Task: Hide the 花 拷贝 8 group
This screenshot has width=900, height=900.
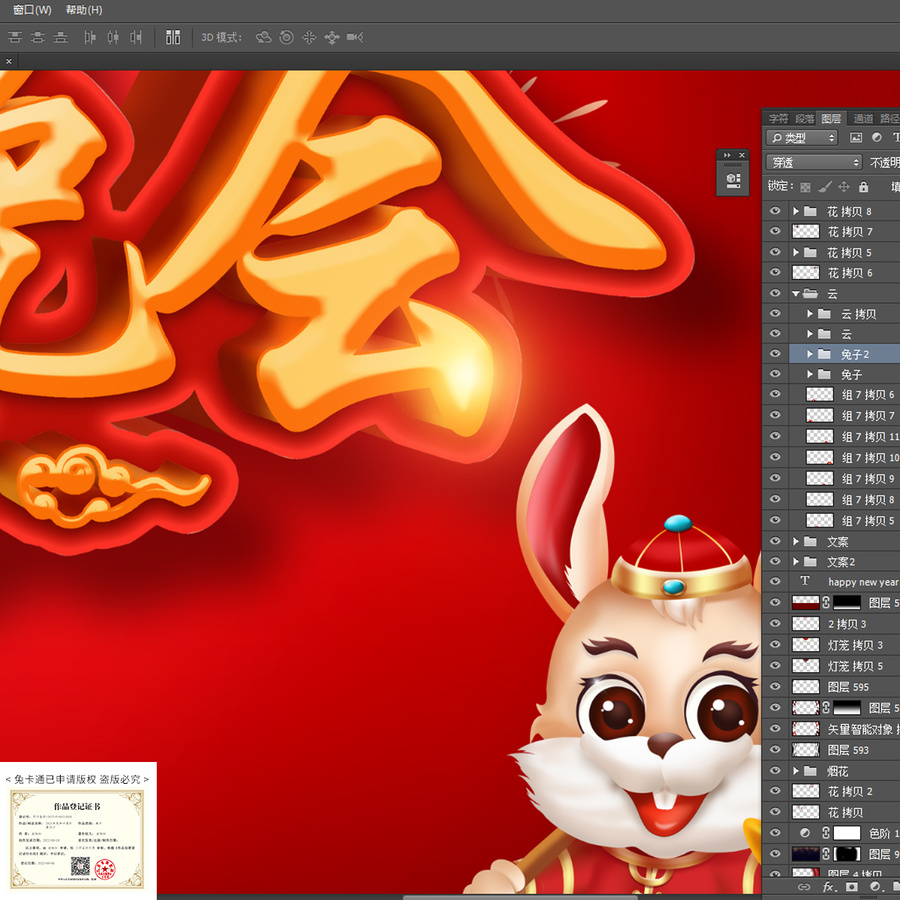Action: click(x=775, y=211)
